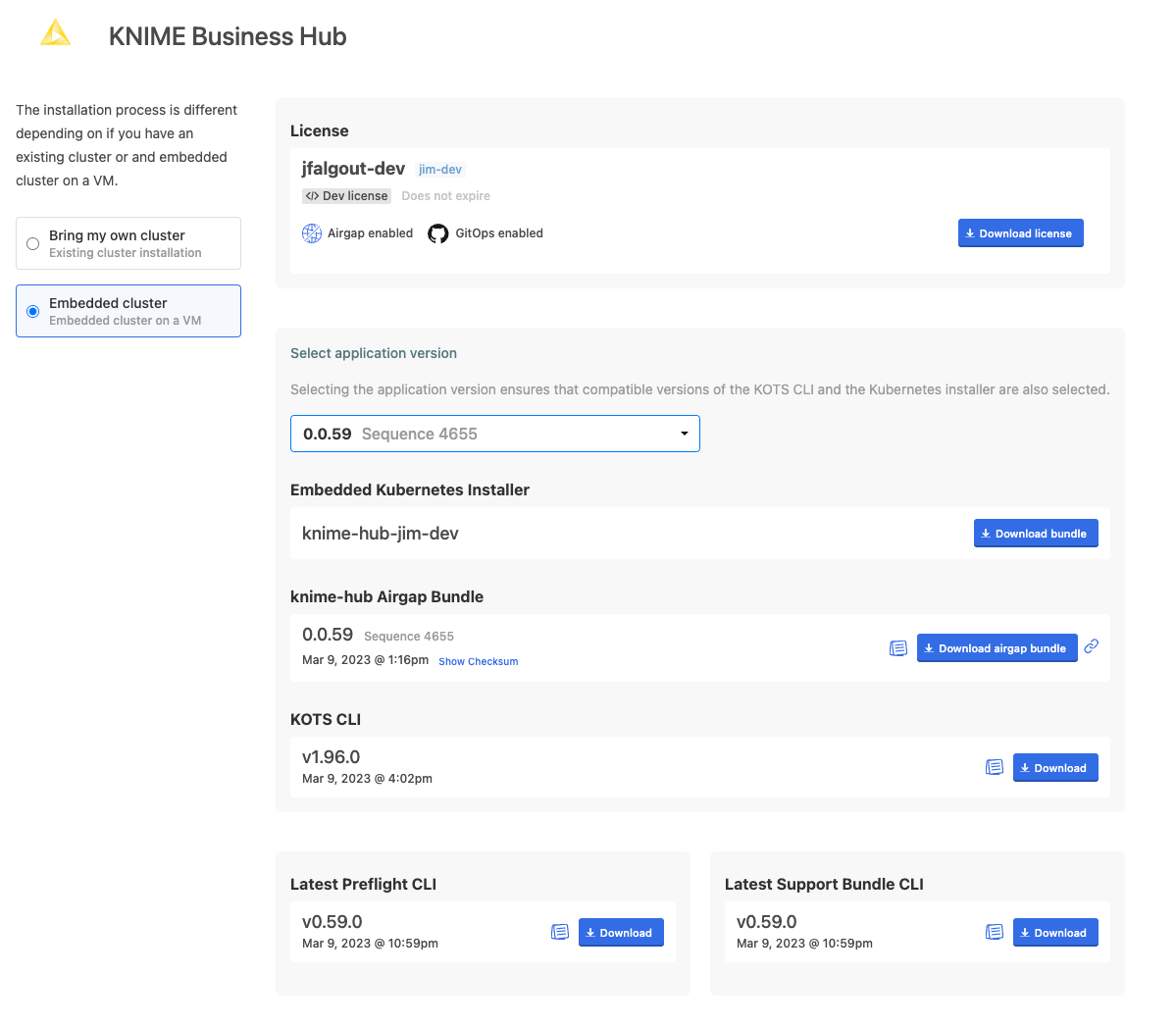
Task: Click the GitOps enabled GitHub icon
Action: point(438,233)
